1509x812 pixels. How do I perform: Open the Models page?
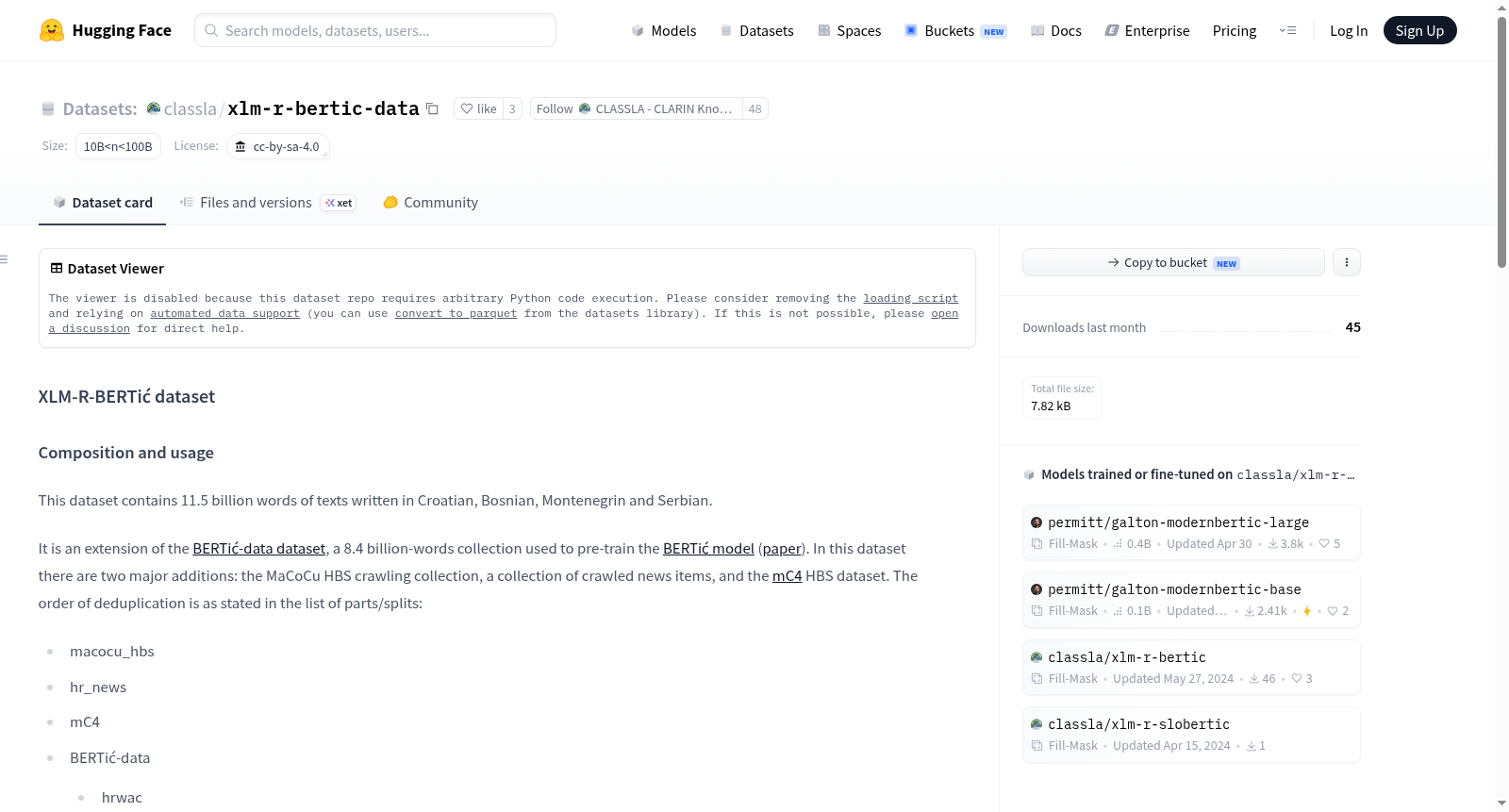664,30
